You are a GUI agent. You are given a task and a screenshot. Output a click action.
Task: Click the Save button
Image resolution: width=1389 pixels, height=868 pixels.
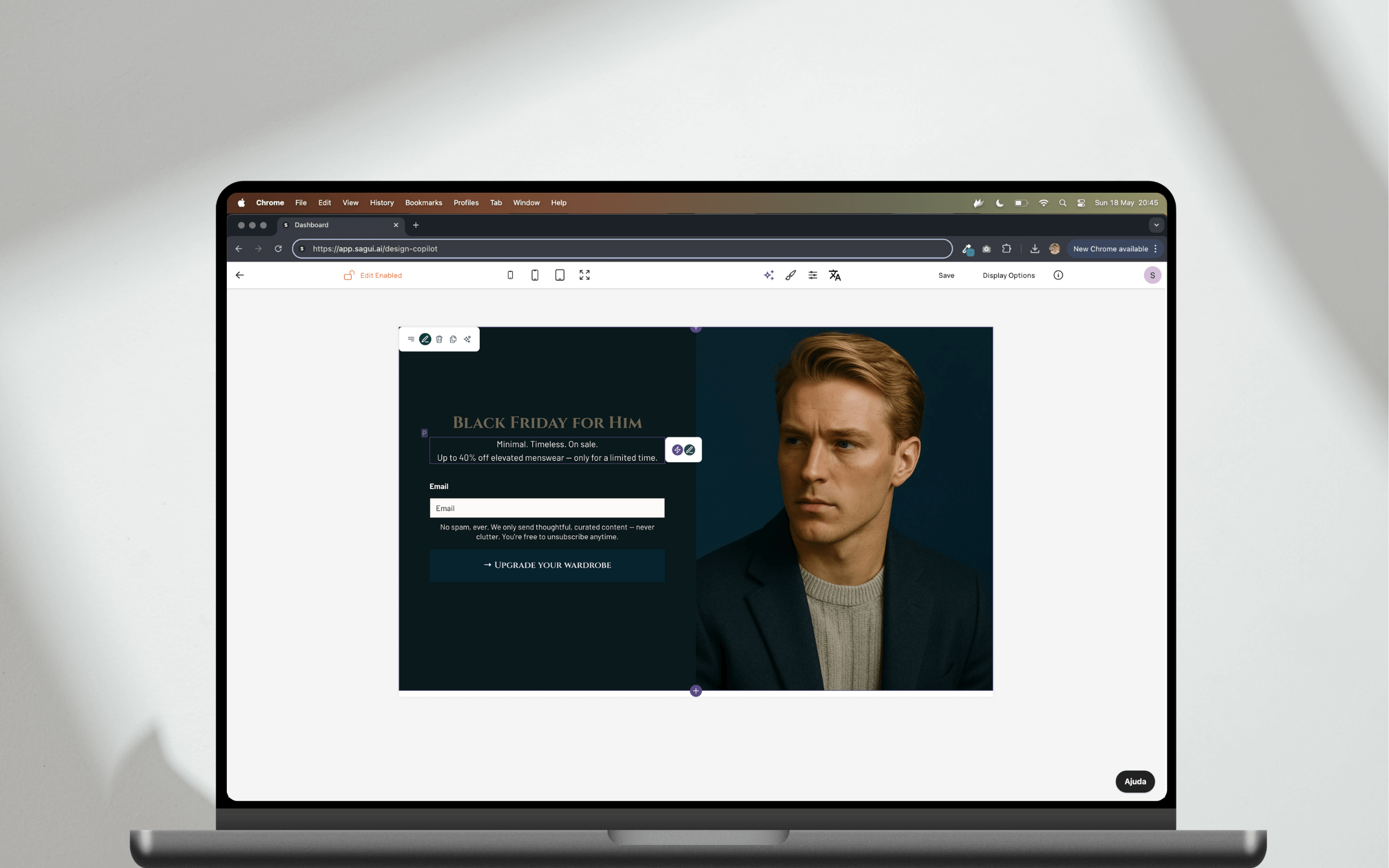946,275
